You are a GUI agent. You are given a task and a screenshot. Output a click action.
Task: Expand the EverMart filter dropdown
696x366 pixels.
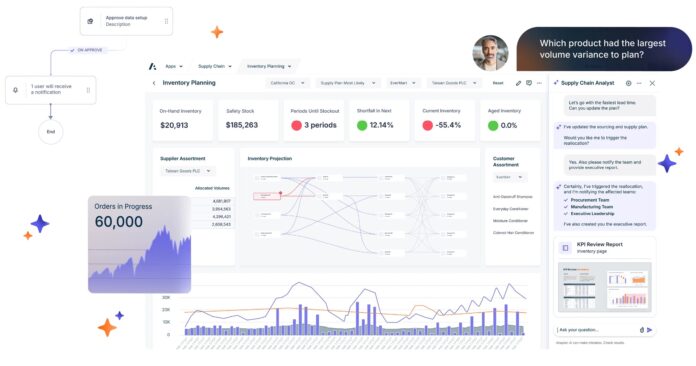pos(403,83)
